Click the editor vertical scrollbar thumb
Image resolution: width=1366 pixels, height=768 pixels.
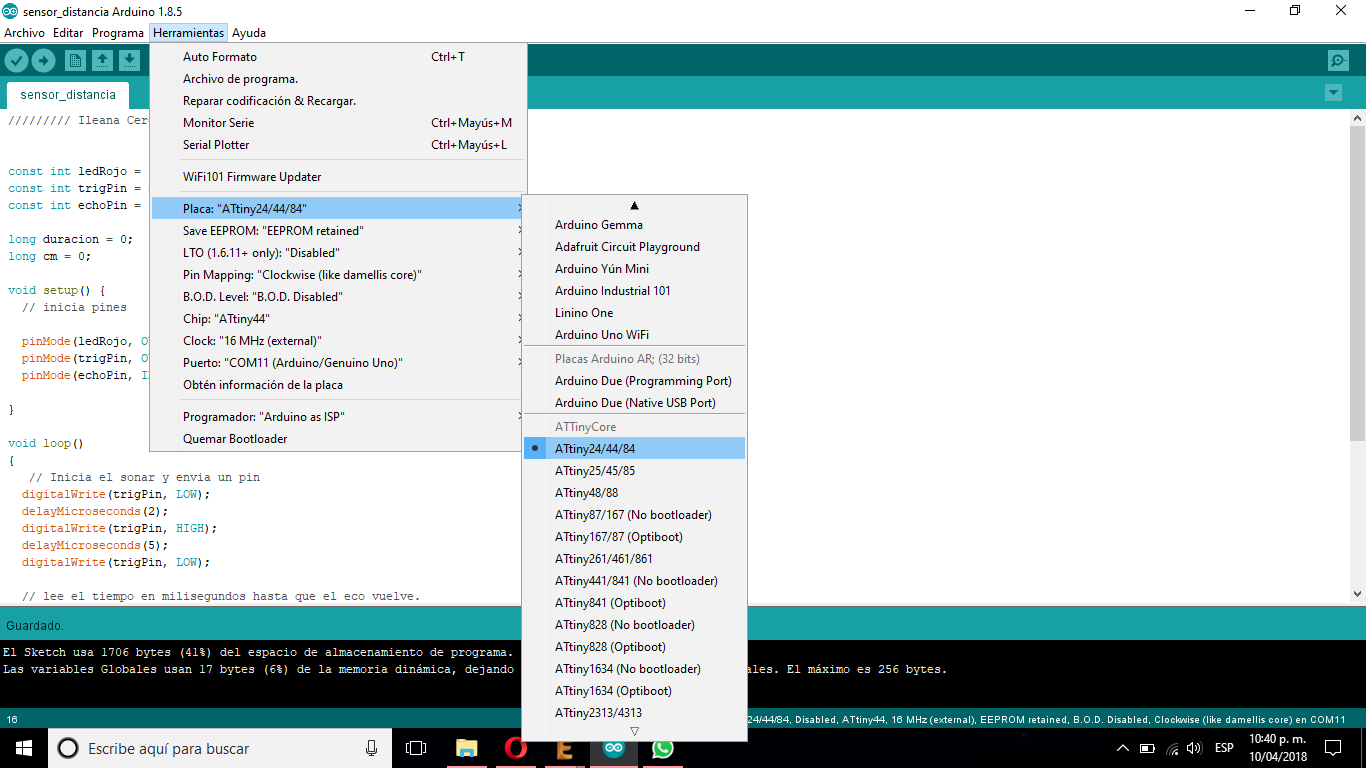coord(1357,284)
